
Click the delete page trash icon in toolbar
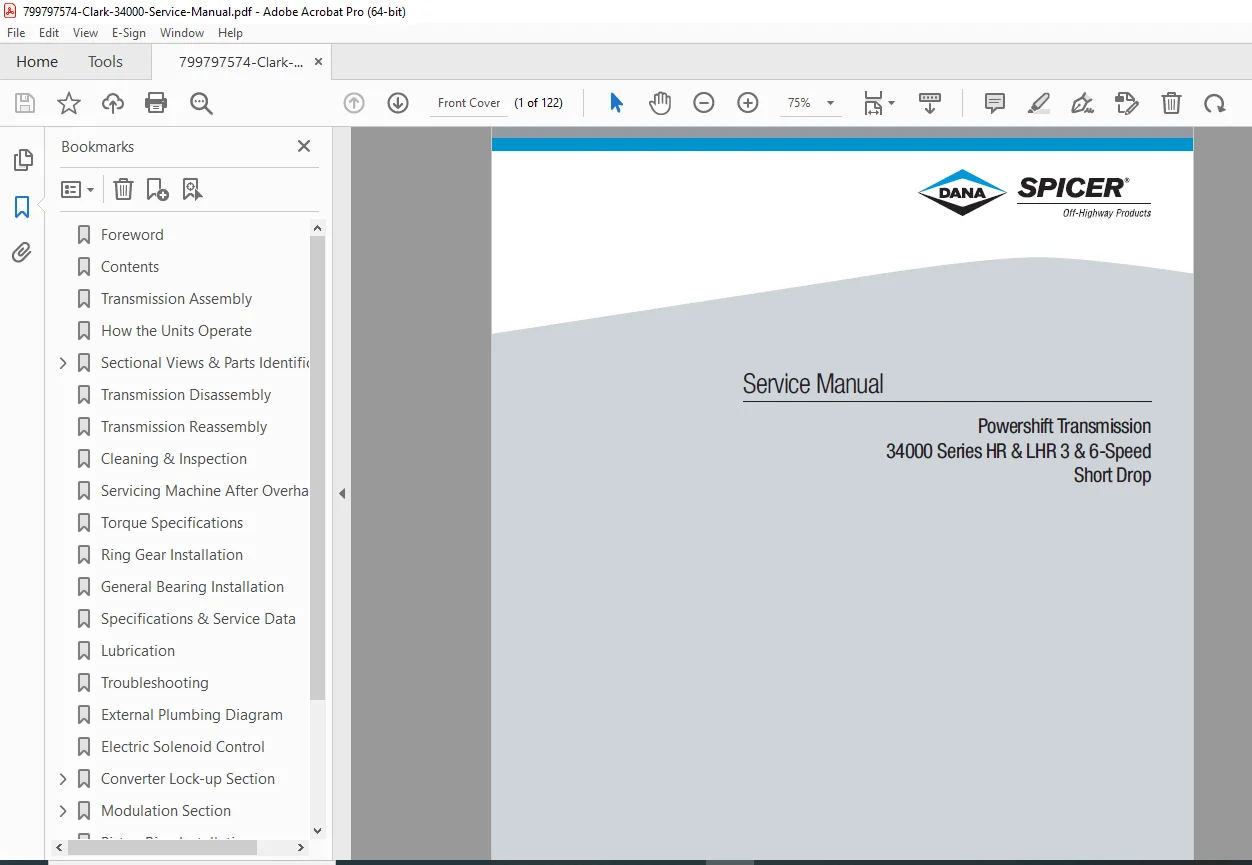coord(1171,103)
